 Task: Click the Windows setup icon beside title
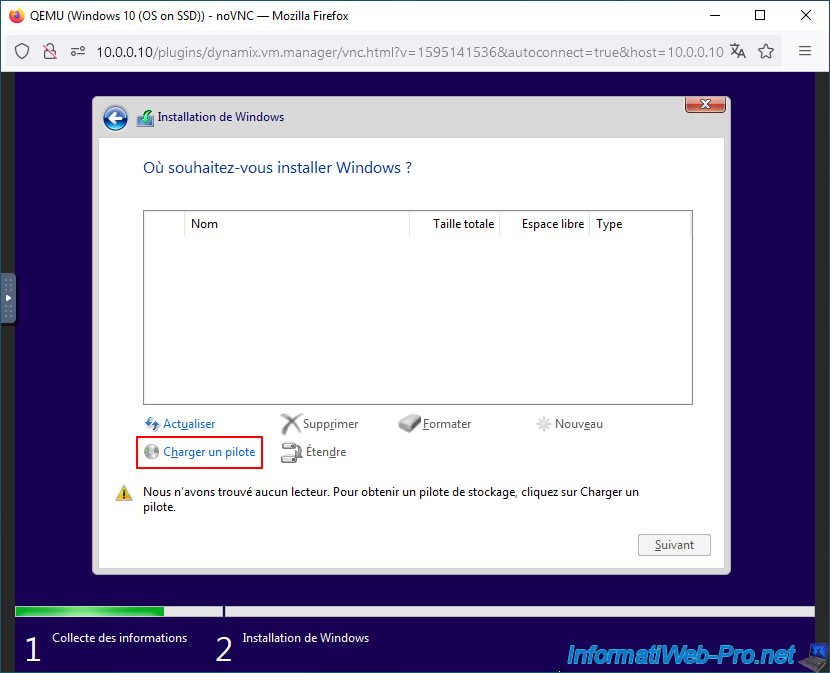[145, 118]
